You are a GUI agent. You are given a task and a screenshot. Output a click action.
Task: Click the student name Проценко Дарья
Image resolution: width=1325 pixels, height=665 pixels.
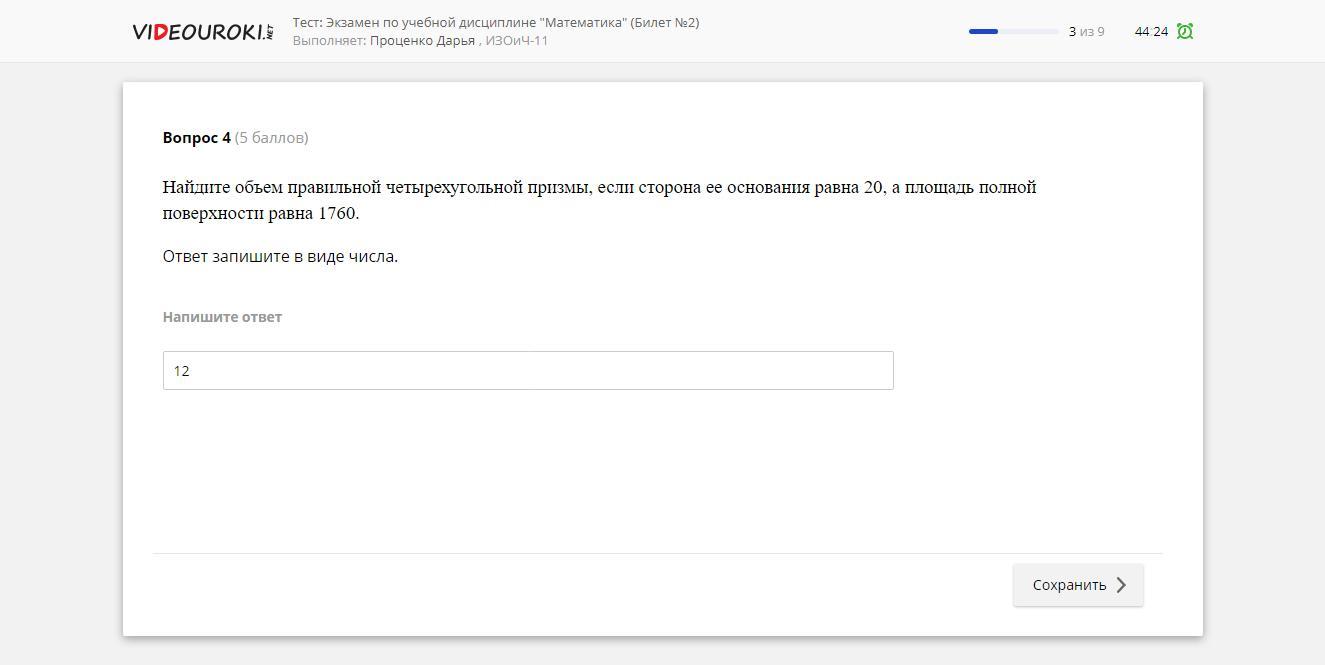[x=422, y=41]
